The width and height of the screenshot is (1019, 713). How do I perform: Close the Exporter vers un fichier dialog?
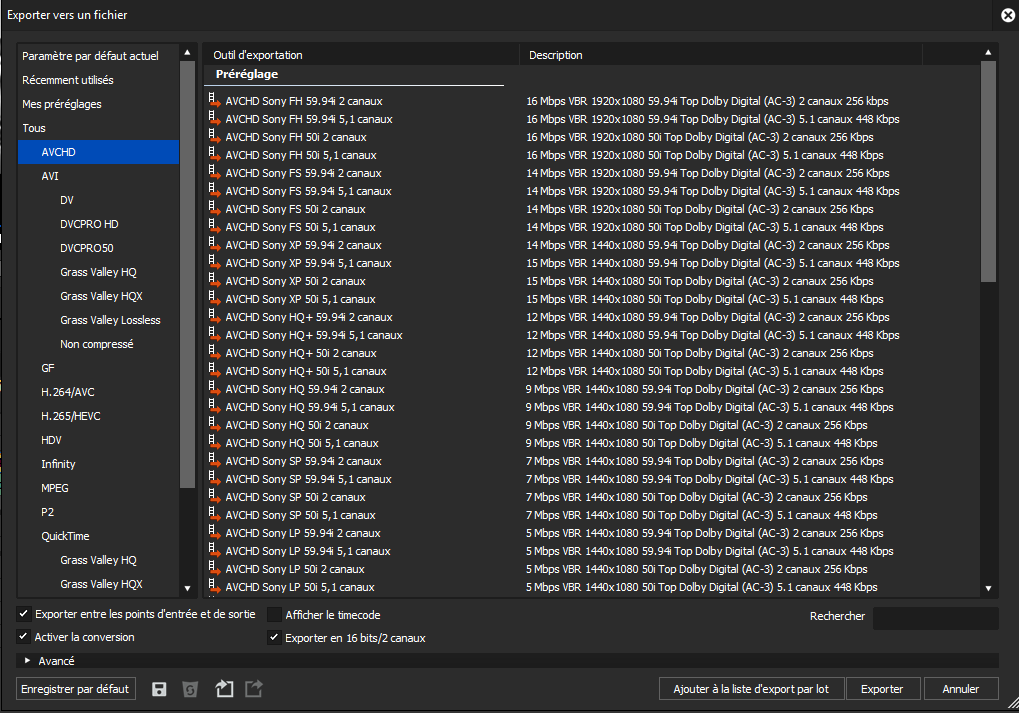coord(1008,15)
